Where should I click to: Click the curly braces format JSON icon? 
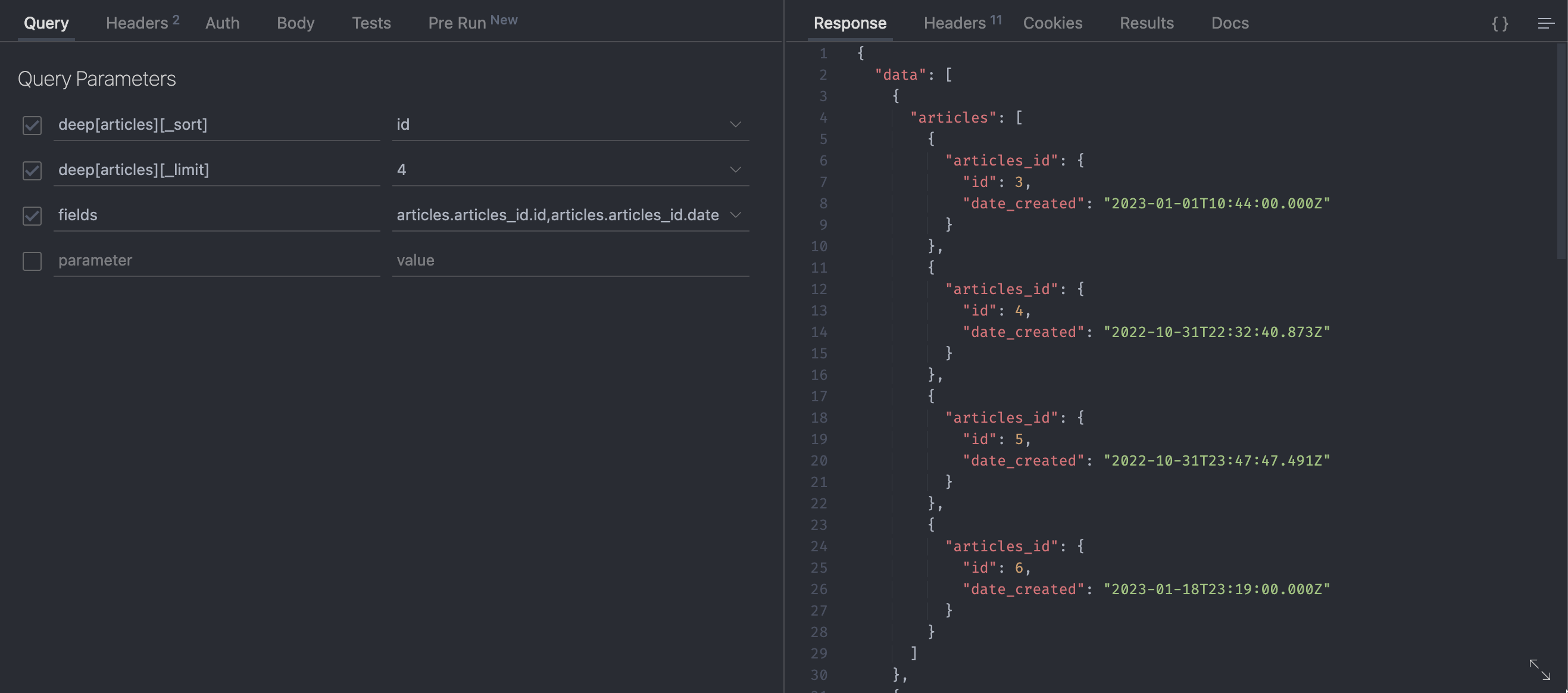point(1500,23)
